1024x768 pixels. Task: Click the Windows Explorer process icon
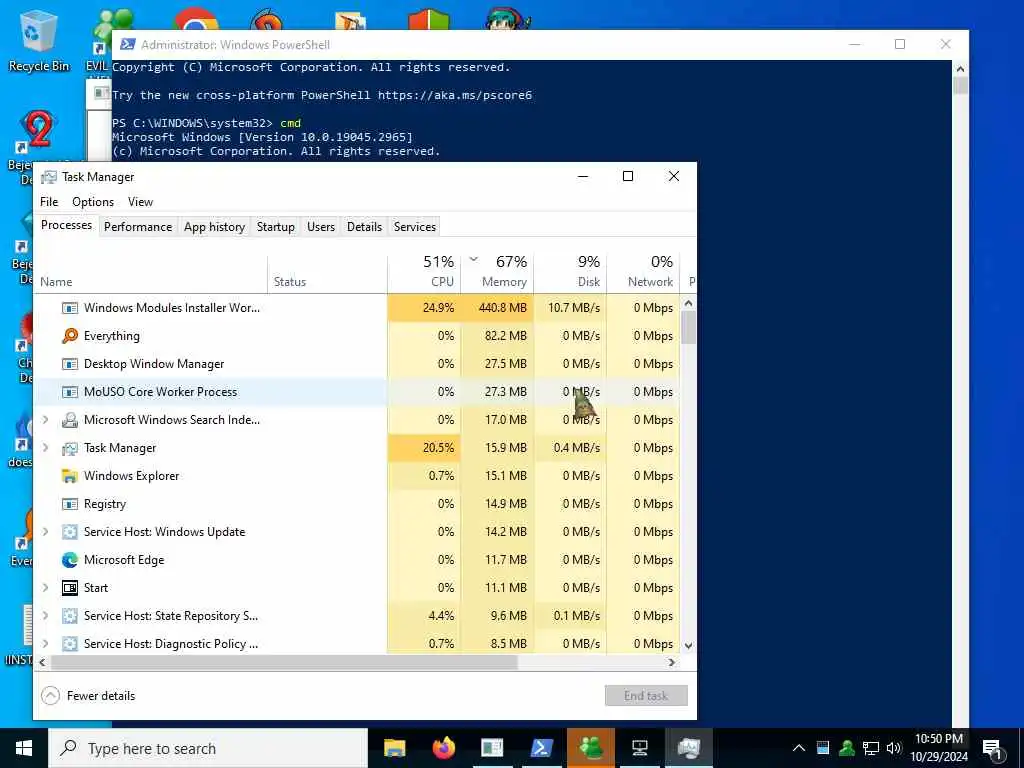coord(70,476)
